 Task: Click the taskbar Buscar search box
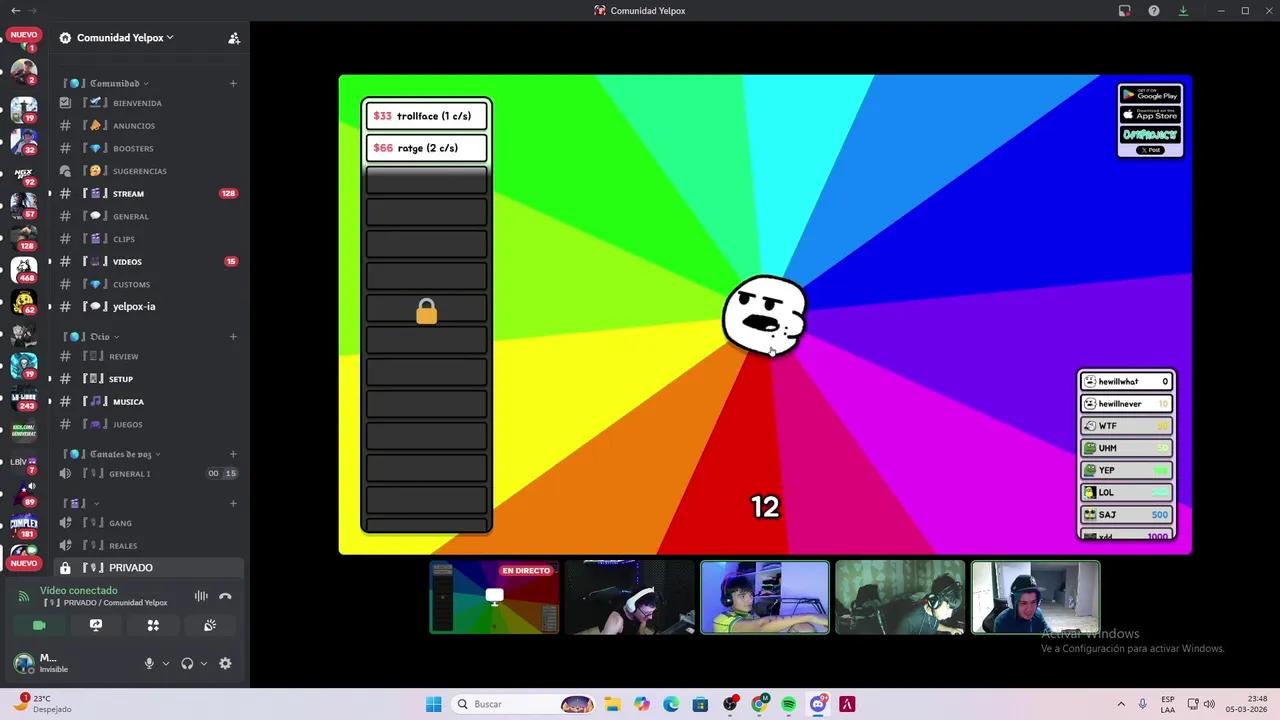[525, 704]
